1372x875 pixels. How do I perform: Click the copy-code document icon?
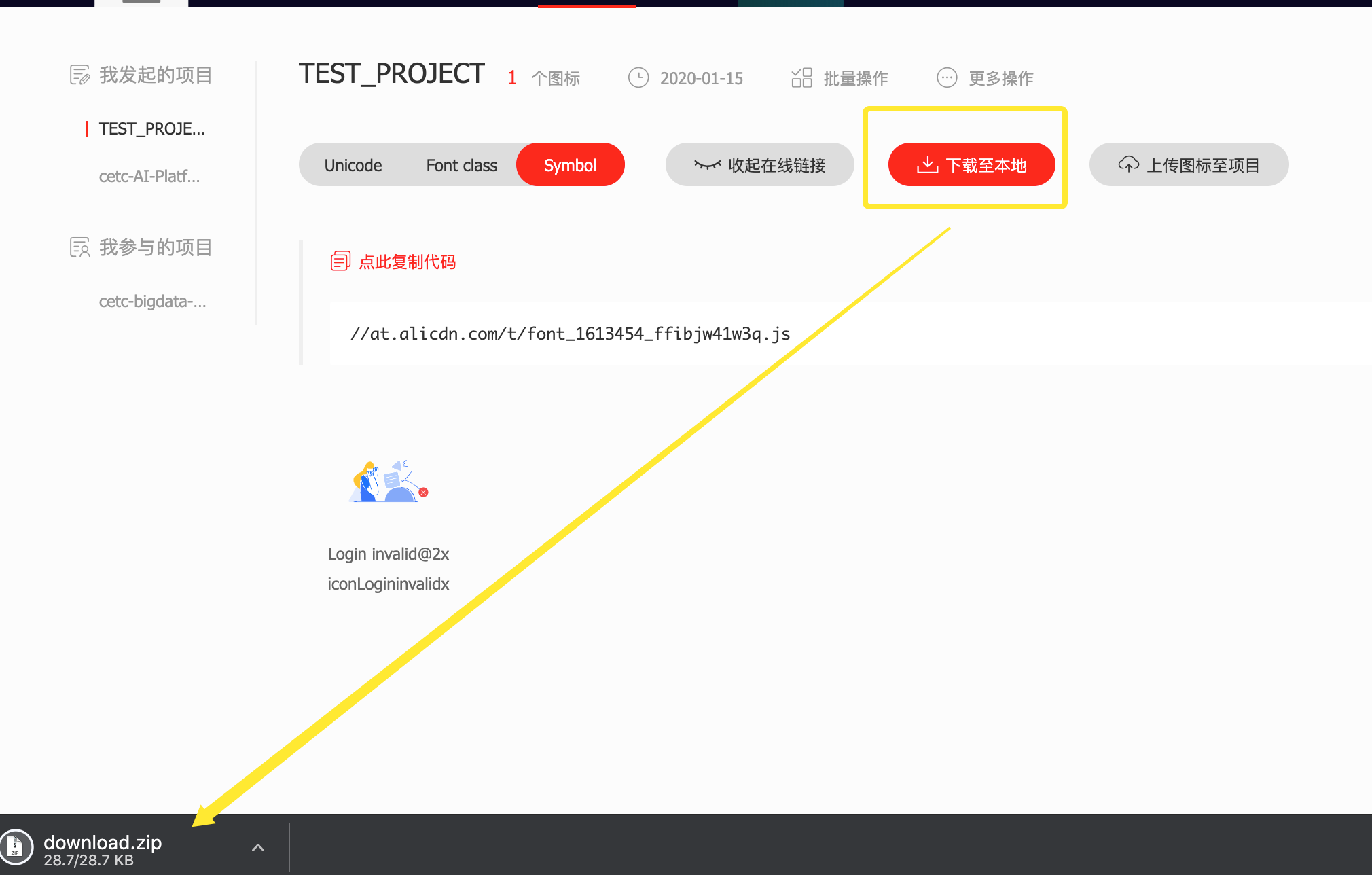point(340,262)
